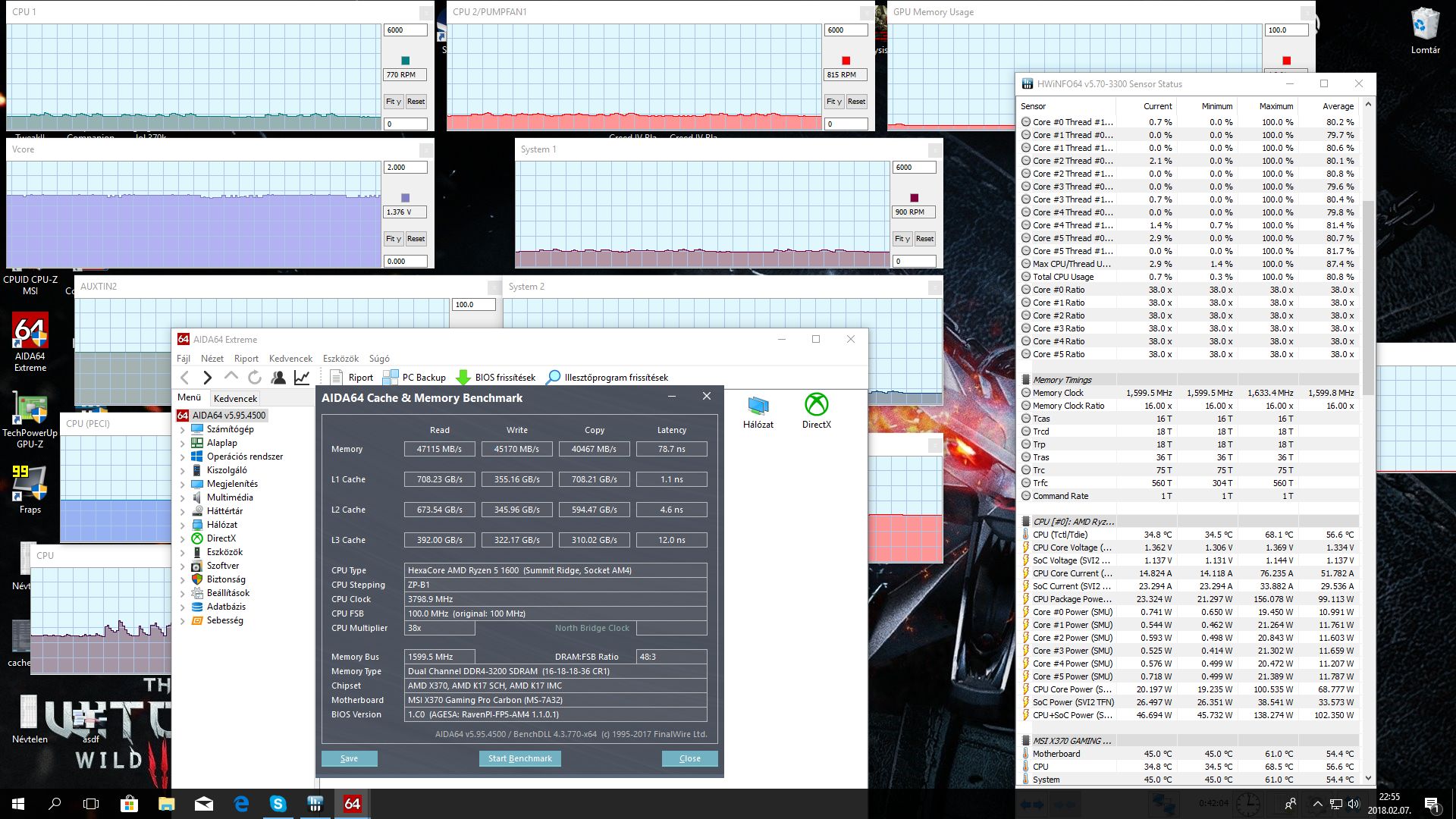The height and width of the screenshot is (819, 1456).
Task: Click Close in the benchmark dialog
Action: click(690, 758)
